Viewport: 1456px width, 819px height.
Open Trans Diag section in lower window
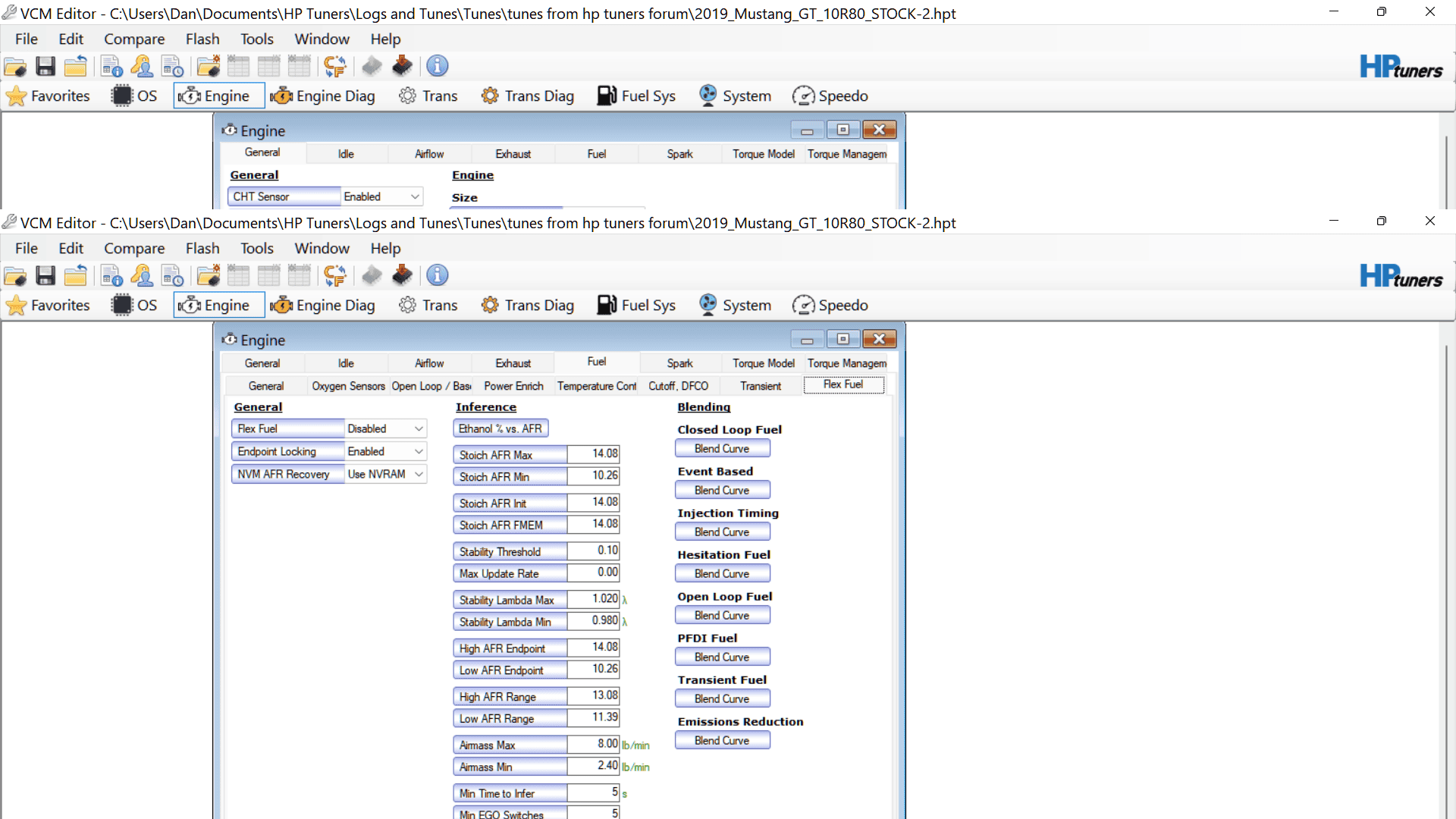528,306
